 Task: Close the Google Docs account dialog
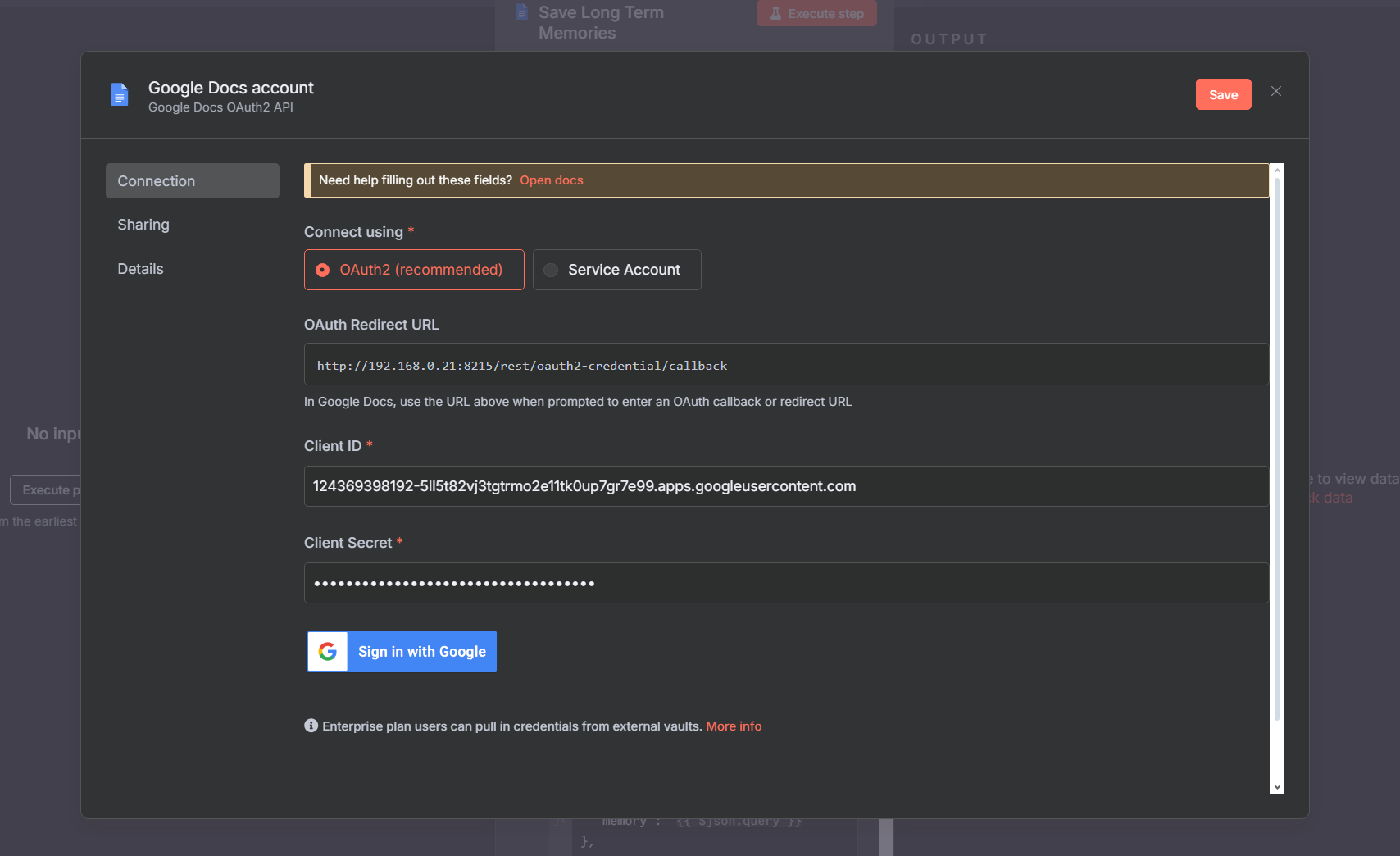(1276, 91)
